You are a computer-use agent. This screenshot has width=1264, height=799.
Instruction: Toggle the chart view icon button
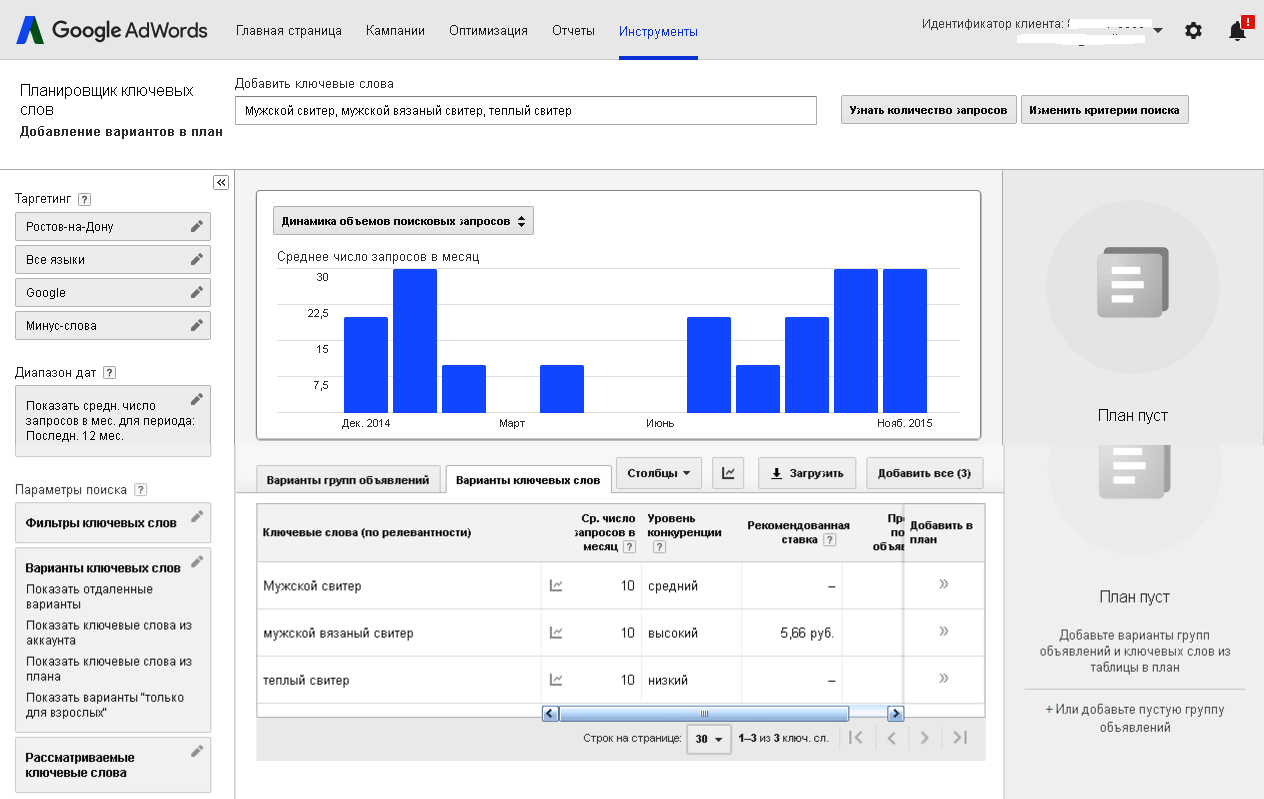point(728,473)
